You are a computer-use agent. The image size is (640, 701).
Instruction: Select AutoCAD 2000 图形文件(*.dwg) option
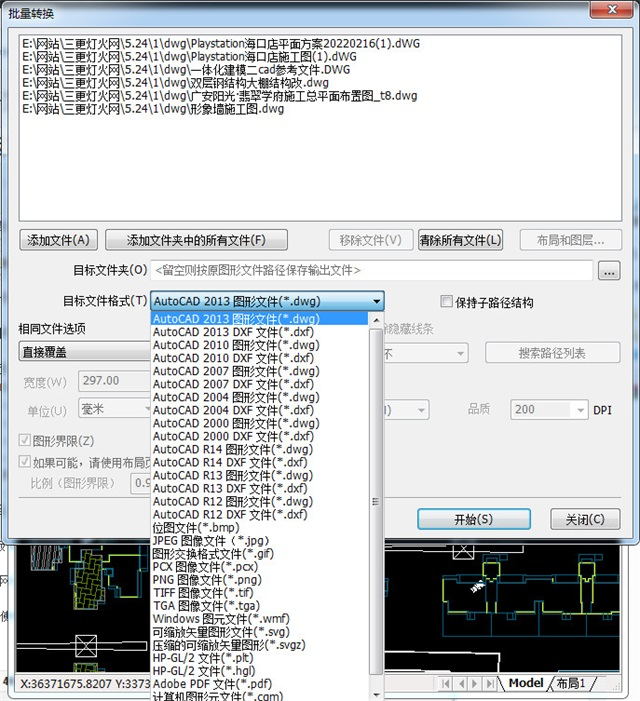[x=260, y=422]
